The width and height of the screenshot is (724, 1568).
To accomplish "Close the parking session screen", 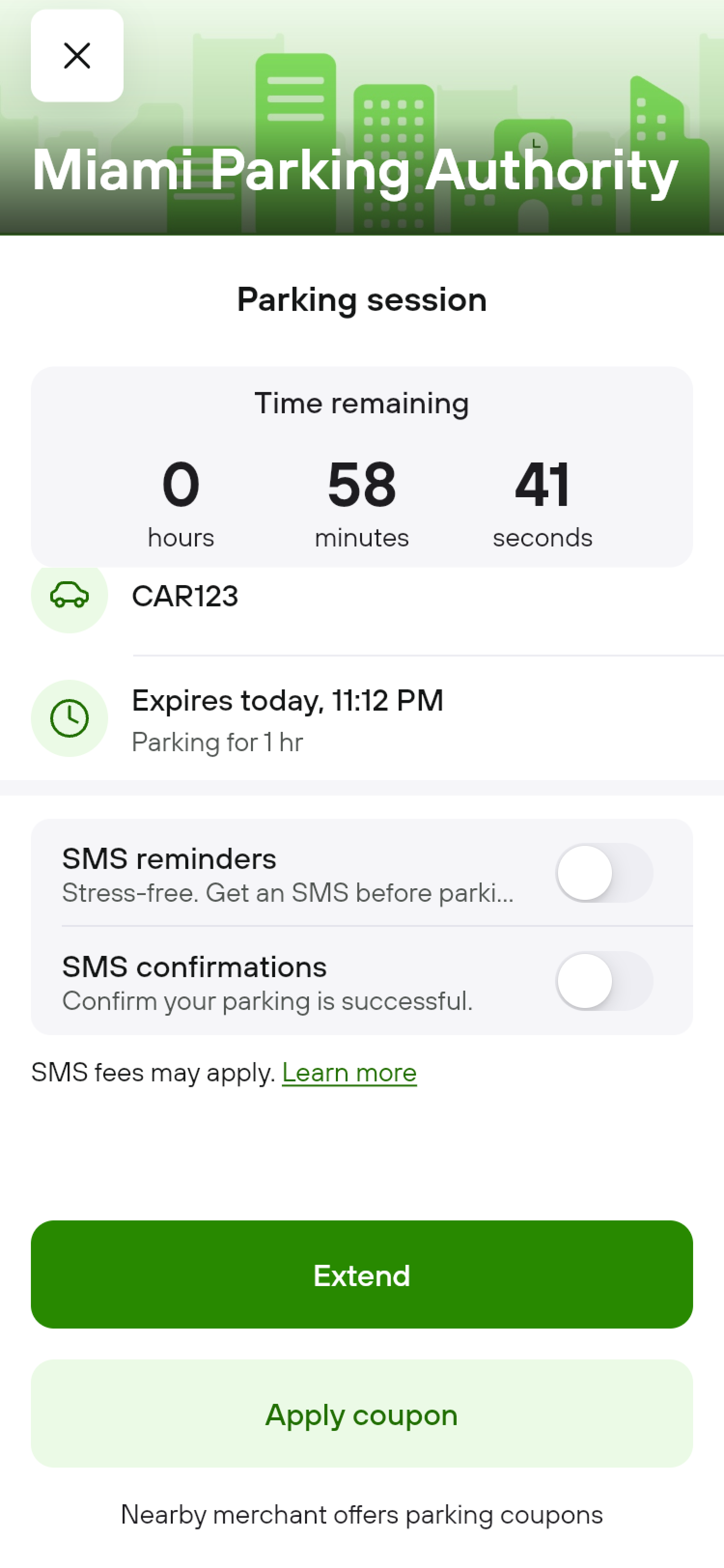I will (77, 56).
